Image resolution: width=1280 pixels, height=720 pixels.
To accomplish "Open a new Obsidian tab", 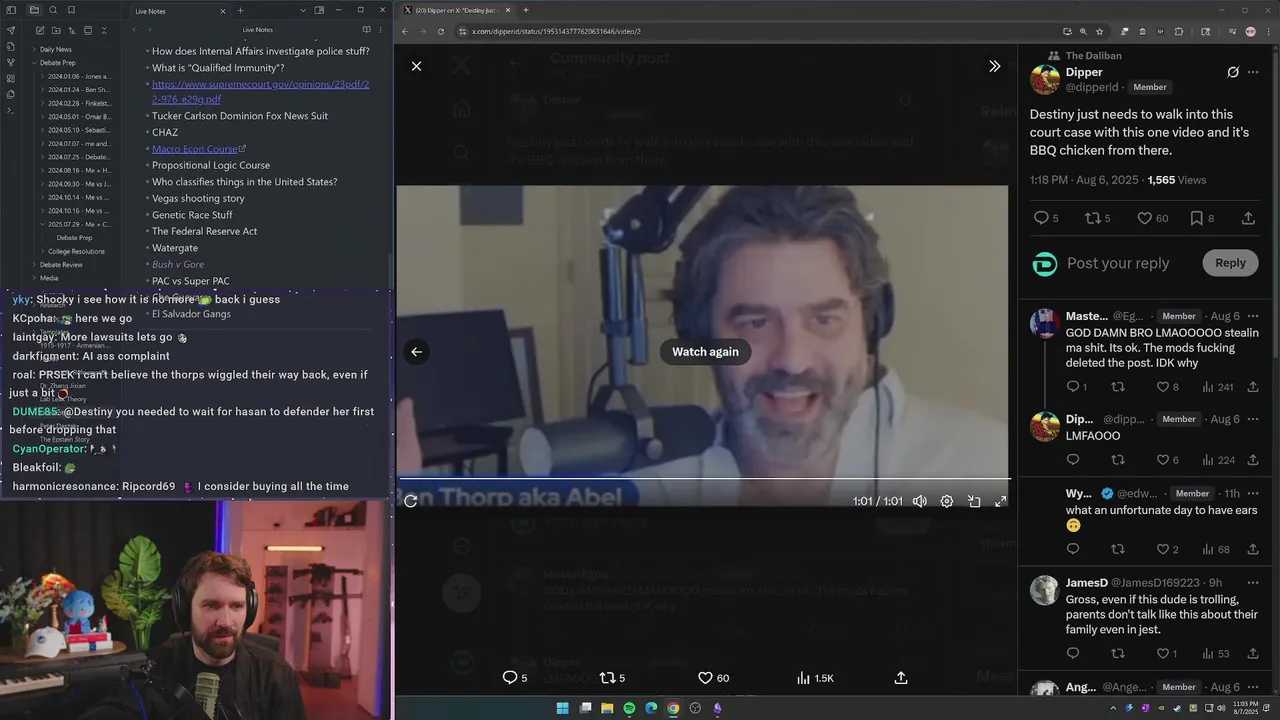I will point(240,10).
